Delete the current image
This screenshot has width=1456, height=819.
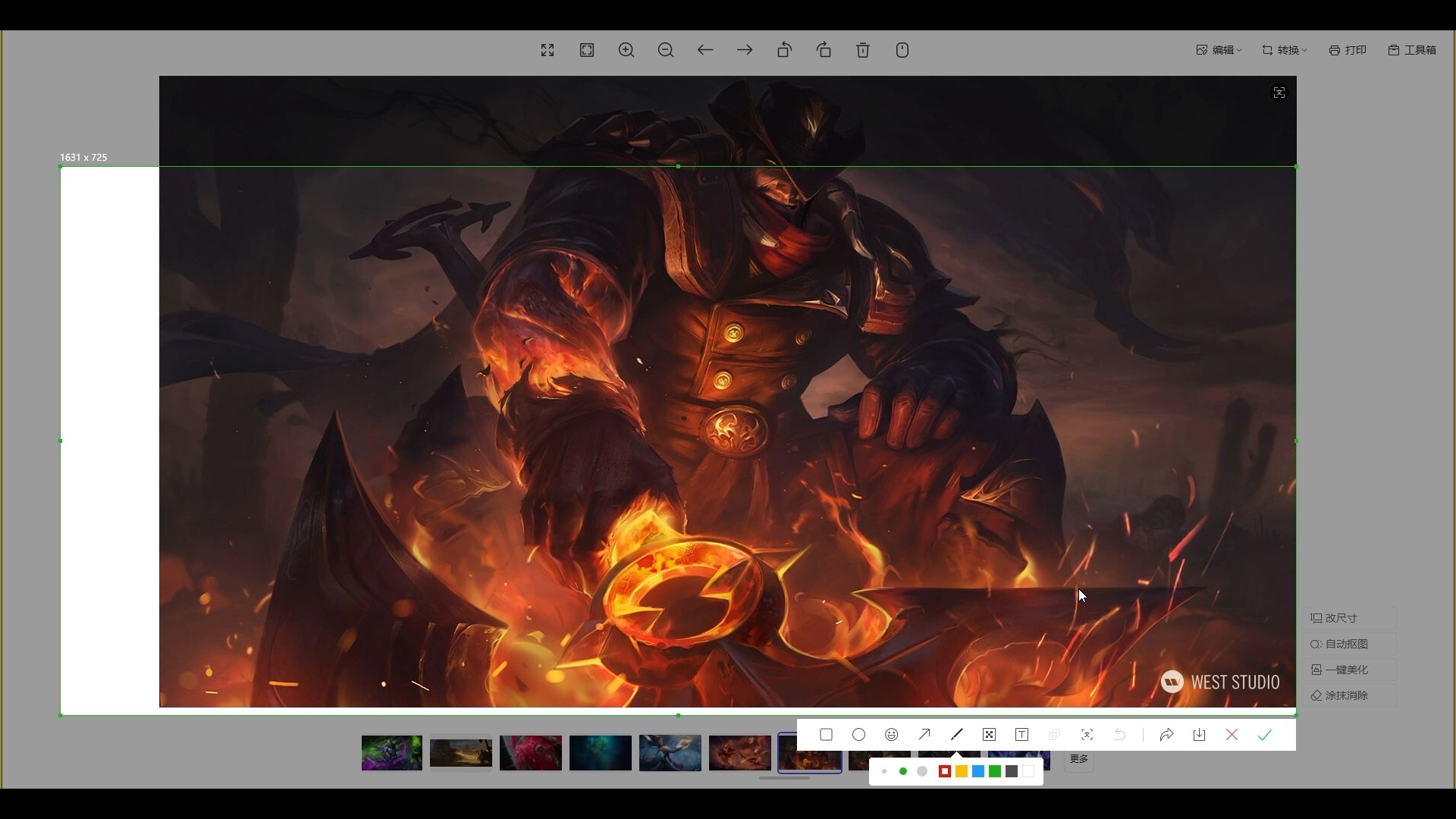863,50
